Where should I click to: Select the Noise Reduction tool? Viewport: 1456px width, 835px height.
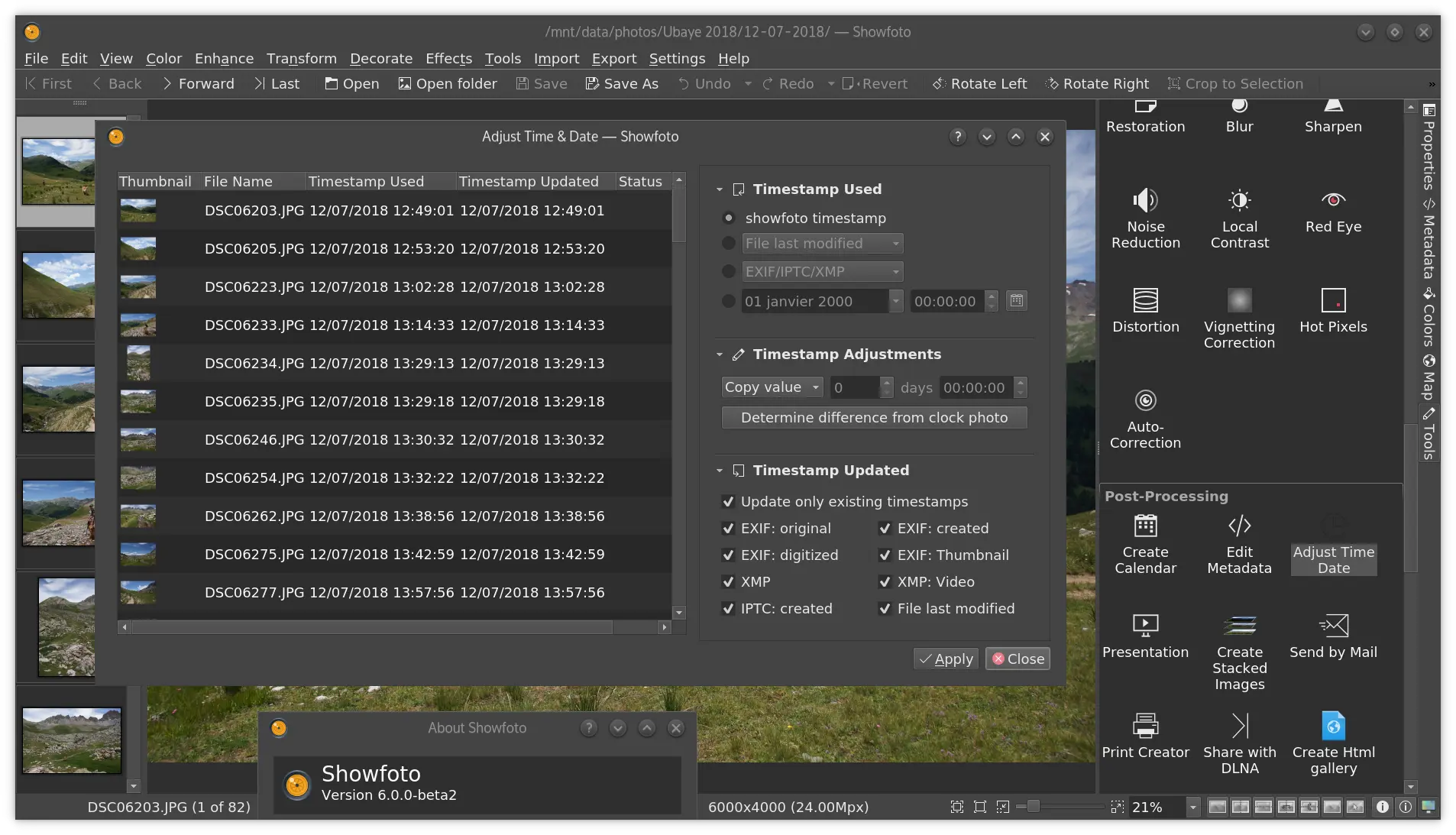[1144, 219]
